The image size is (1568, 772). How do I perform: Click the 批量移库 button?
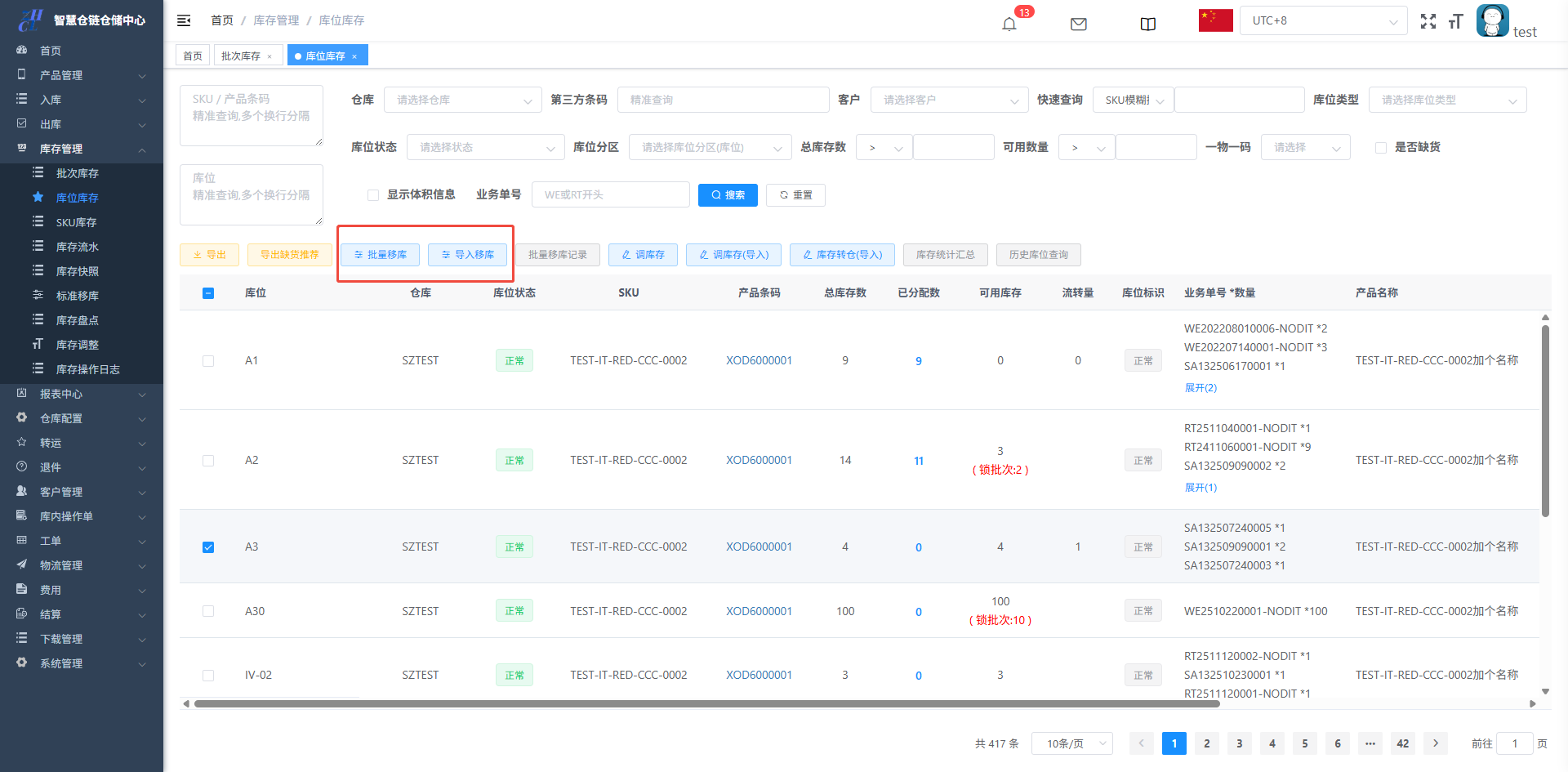click(x=380, y=255)
